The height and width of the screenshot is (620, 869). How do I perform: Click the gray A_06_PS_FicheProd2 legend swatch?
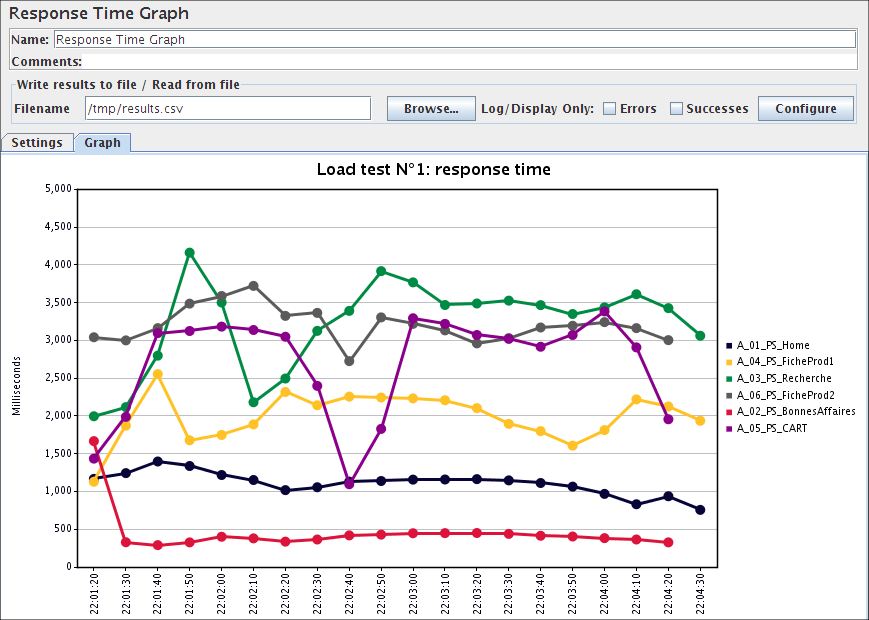[729, 395]
